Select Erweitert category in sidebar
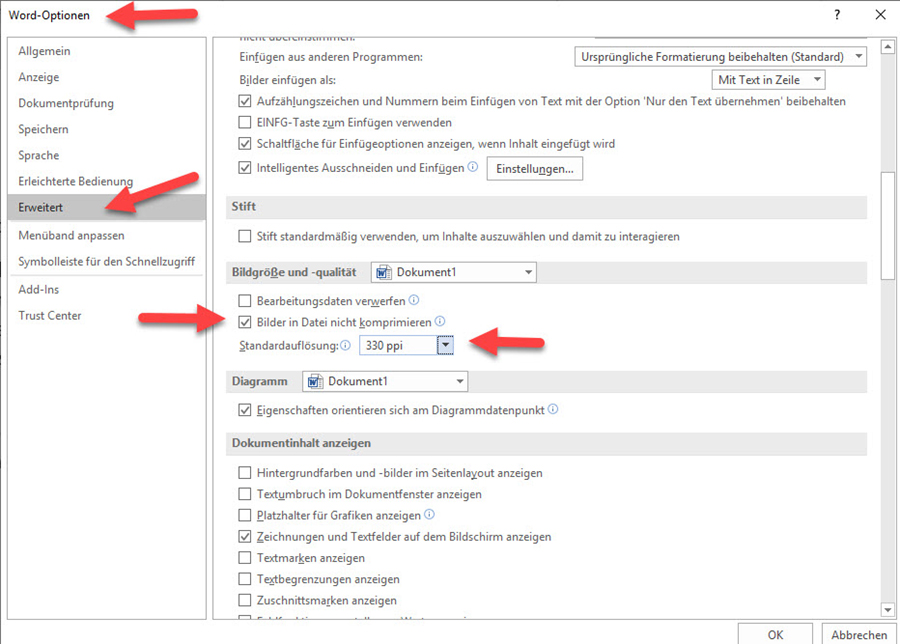 [x=107, y=207]
